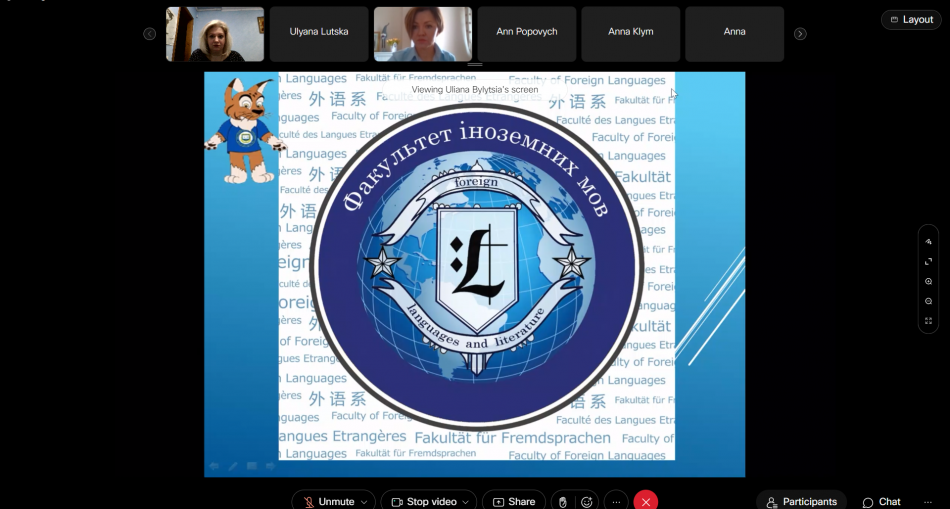The height and width of the screenshot is (509, 950).
Task: Stop the video camera
Action: [422, 501]
